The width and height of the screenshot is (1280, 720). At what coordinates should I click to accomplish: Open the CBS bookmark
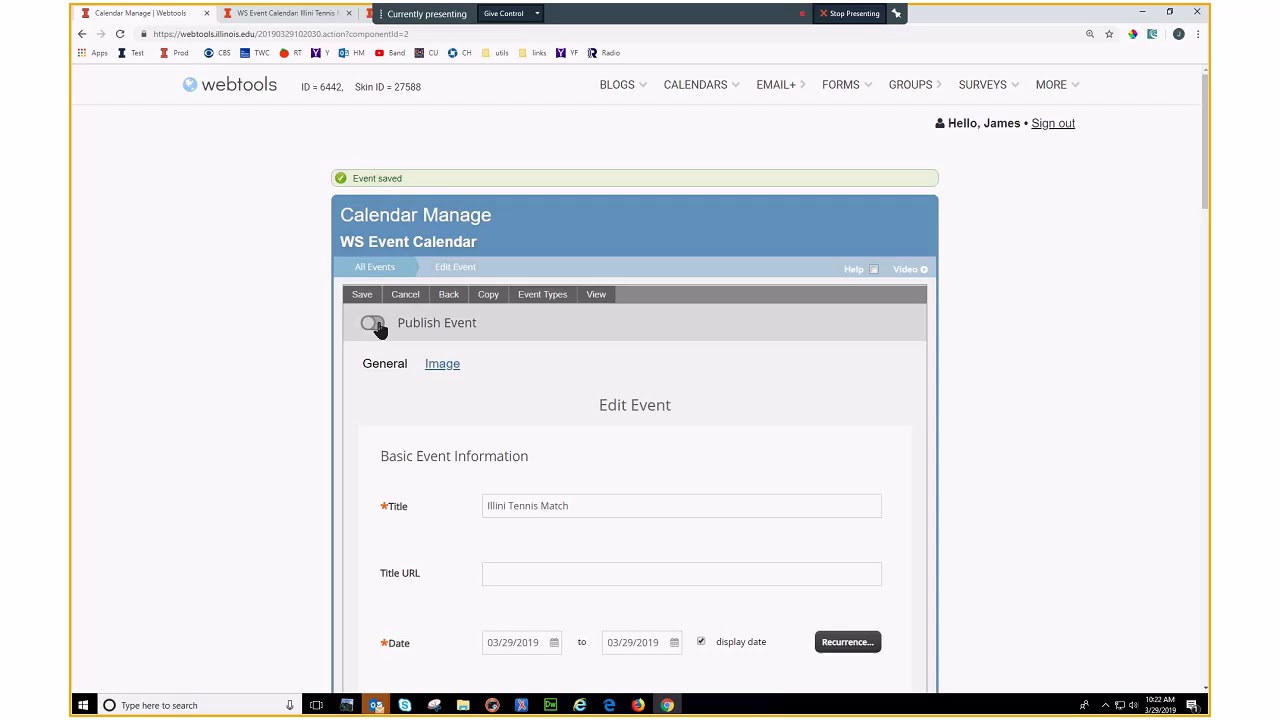pos(217,53)
